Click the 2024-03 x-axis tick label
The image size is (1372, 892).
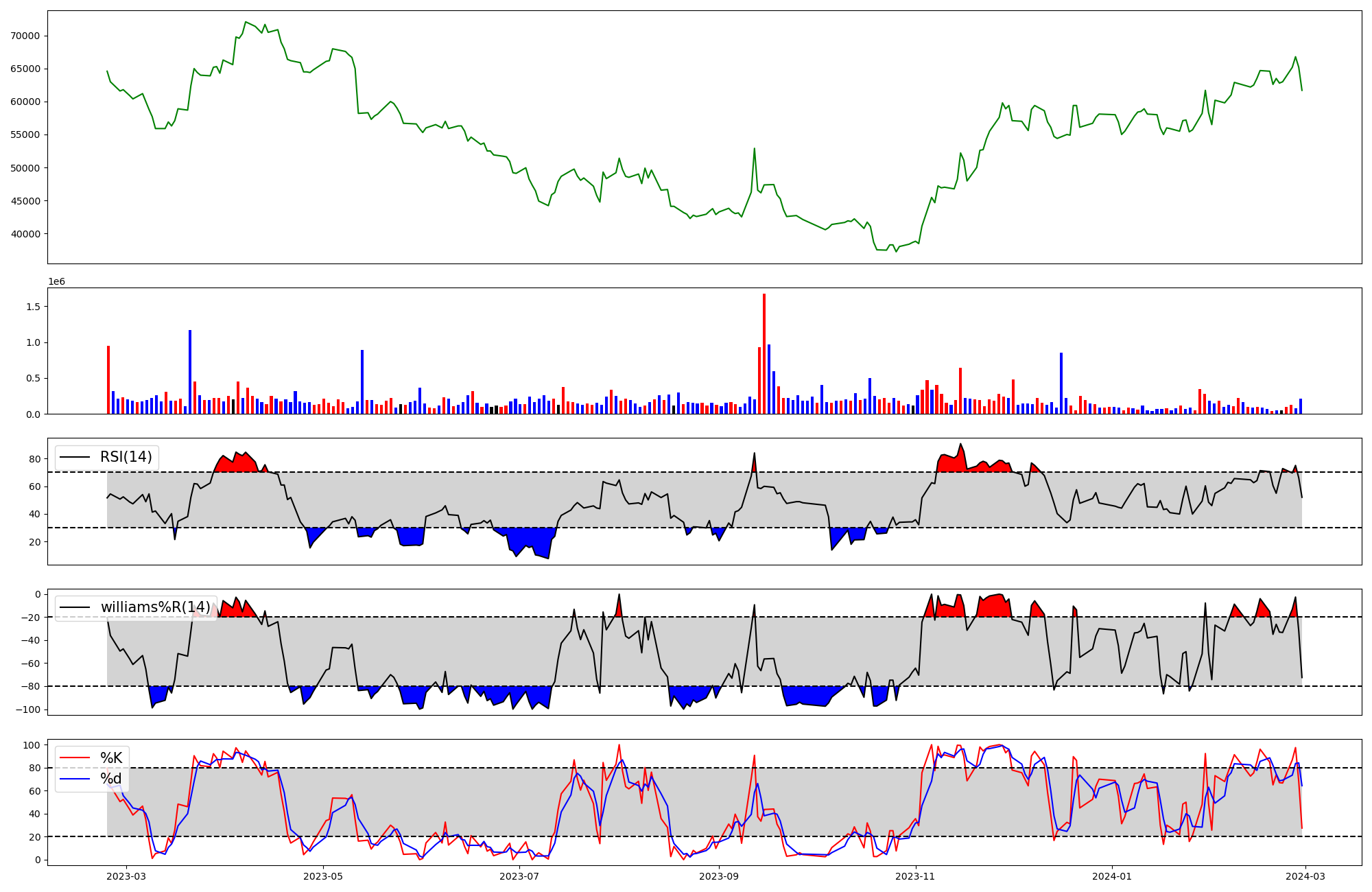pos(1305,876)
